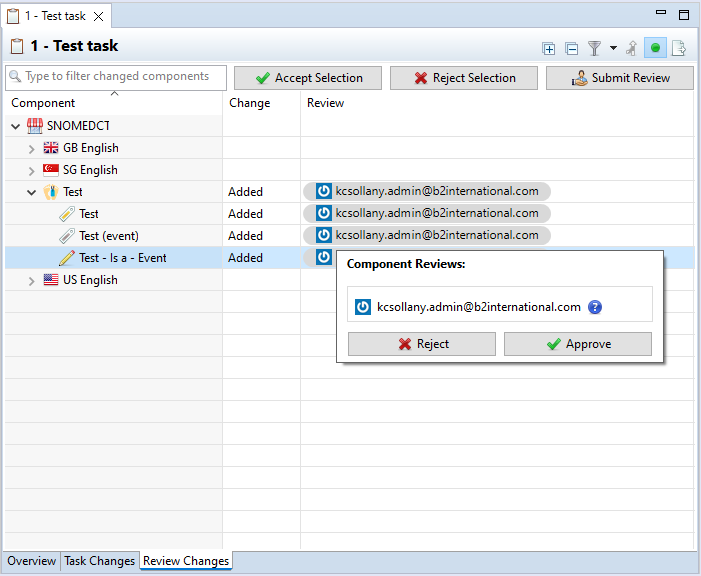This screenshot has height=576, width=701.
Task: Select the SG English tree item
Action: (90, 170)
